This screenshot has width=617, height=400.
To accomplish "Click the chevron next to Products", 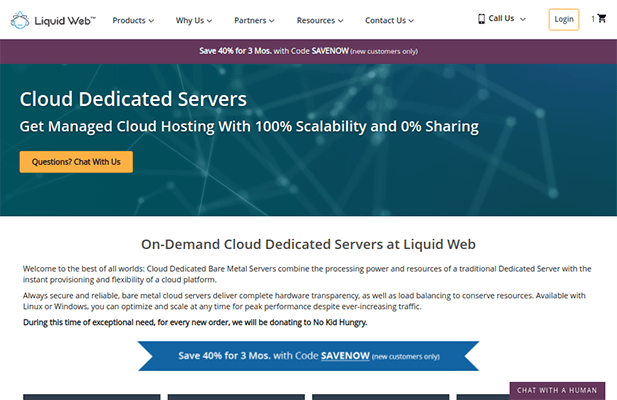I will [151, 21].
